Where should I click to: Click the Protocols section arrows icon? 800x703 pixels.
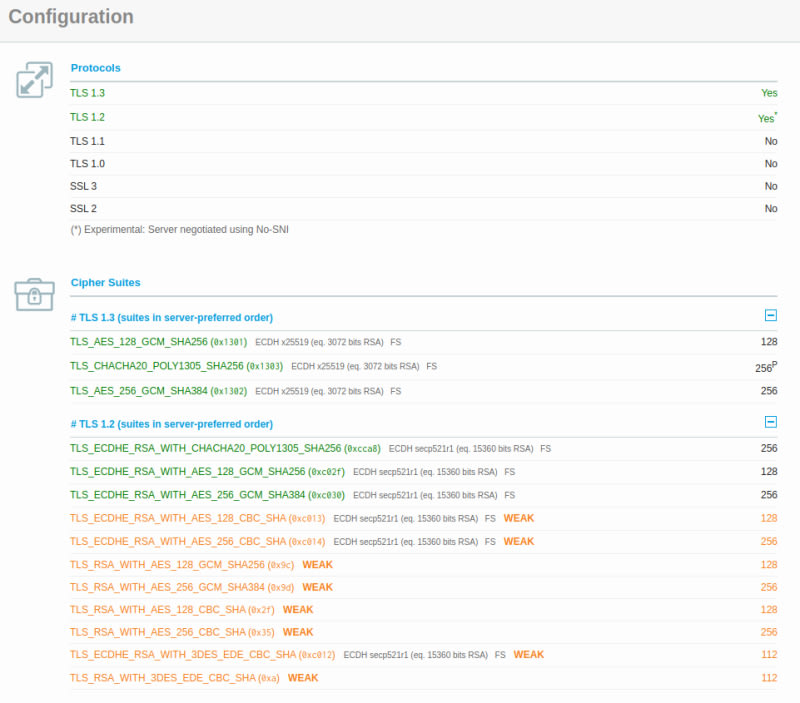[34, 80]
